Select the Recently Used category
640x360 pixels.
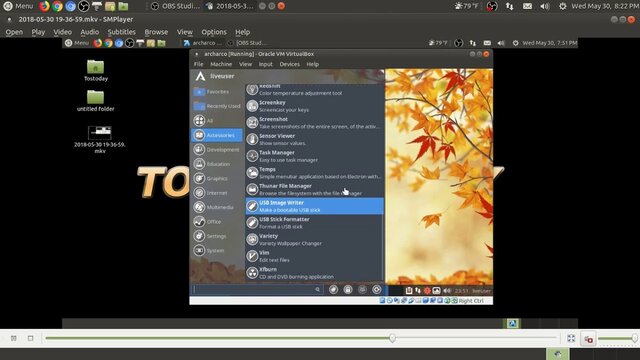(217, 106)
